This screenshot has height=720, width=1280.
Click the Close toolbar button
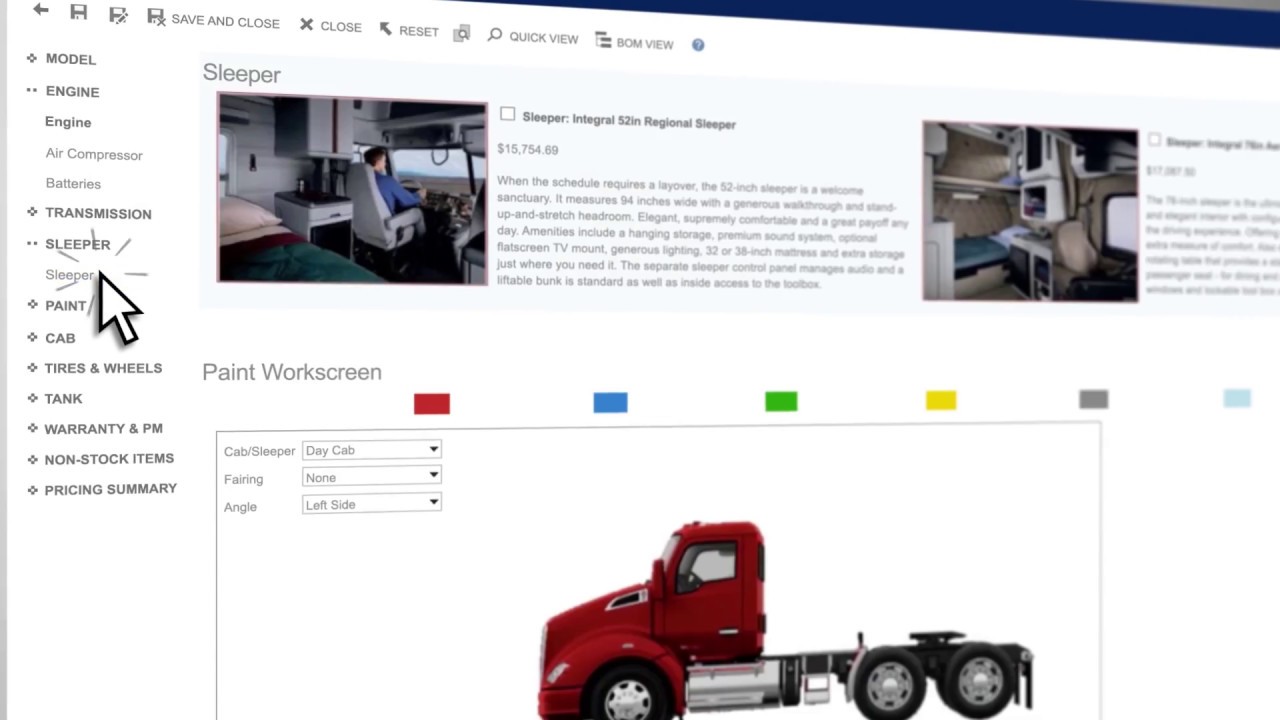coord(331,26)
